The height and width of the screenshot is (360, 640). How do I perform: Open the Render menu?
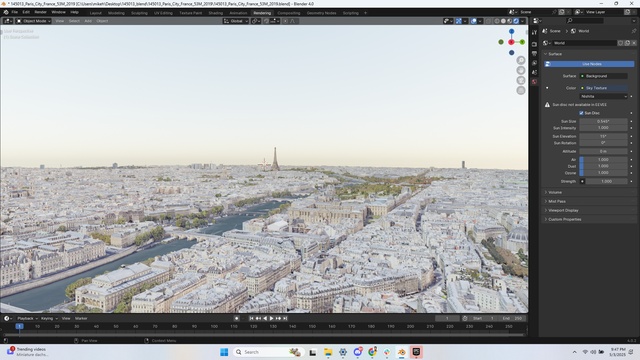tap(40, 12)
